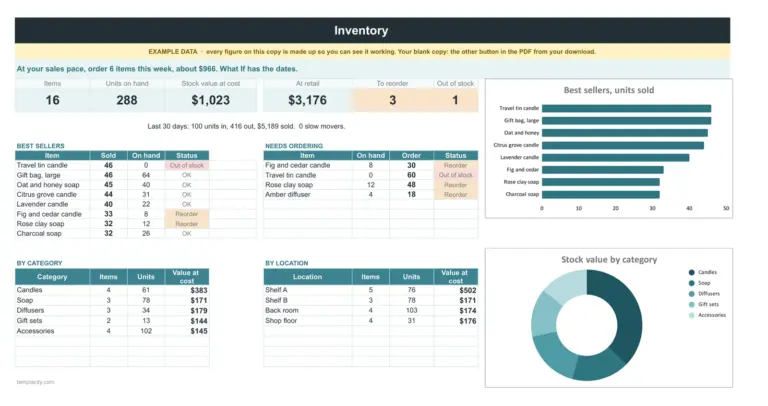This screenshot has height=406, width=768.
Task: Click Travel tin candle row in Best Sellers table
Action: click(112, 166)
